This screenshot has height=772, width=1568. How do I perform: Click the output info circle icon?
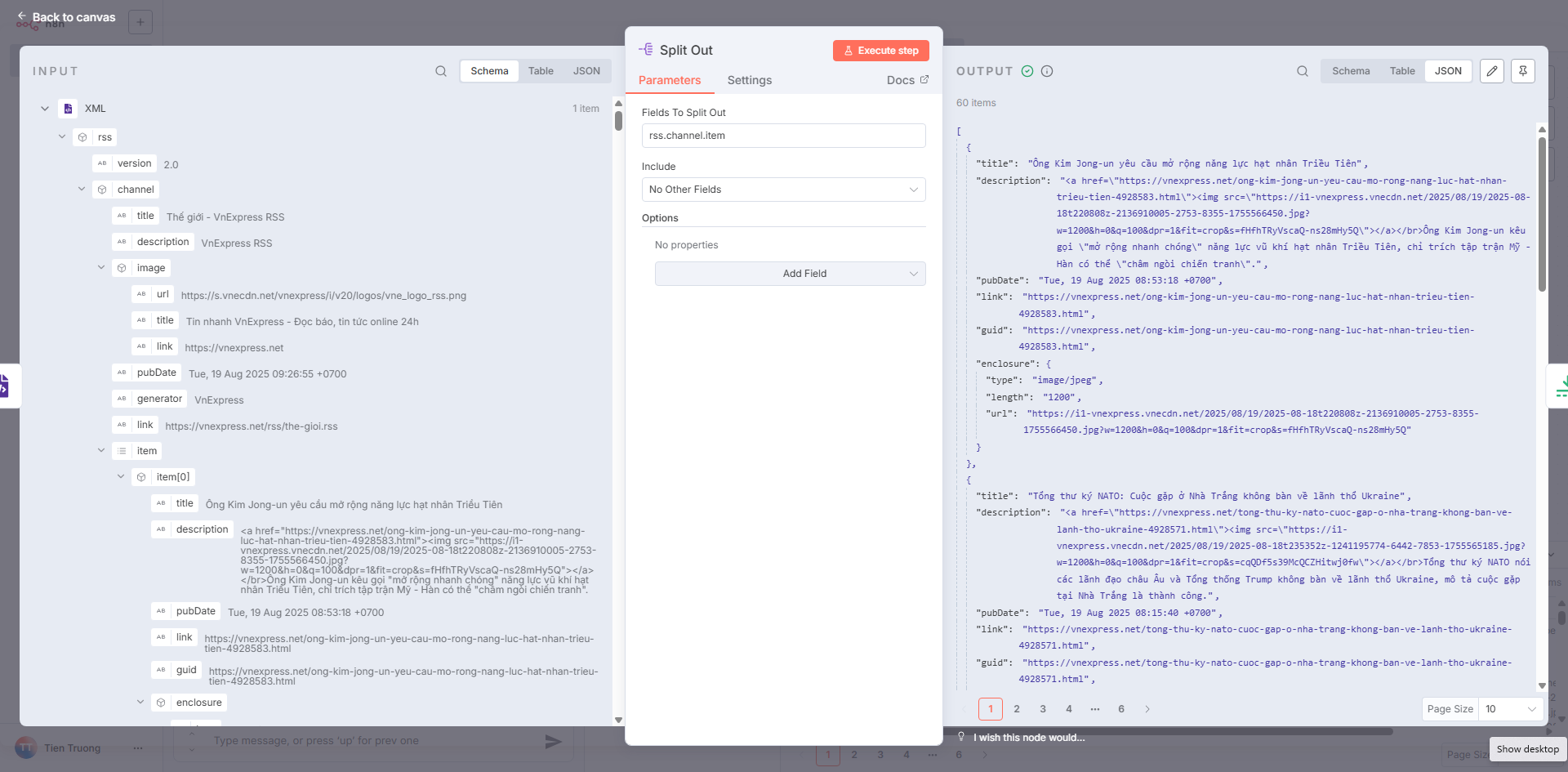1047,71
